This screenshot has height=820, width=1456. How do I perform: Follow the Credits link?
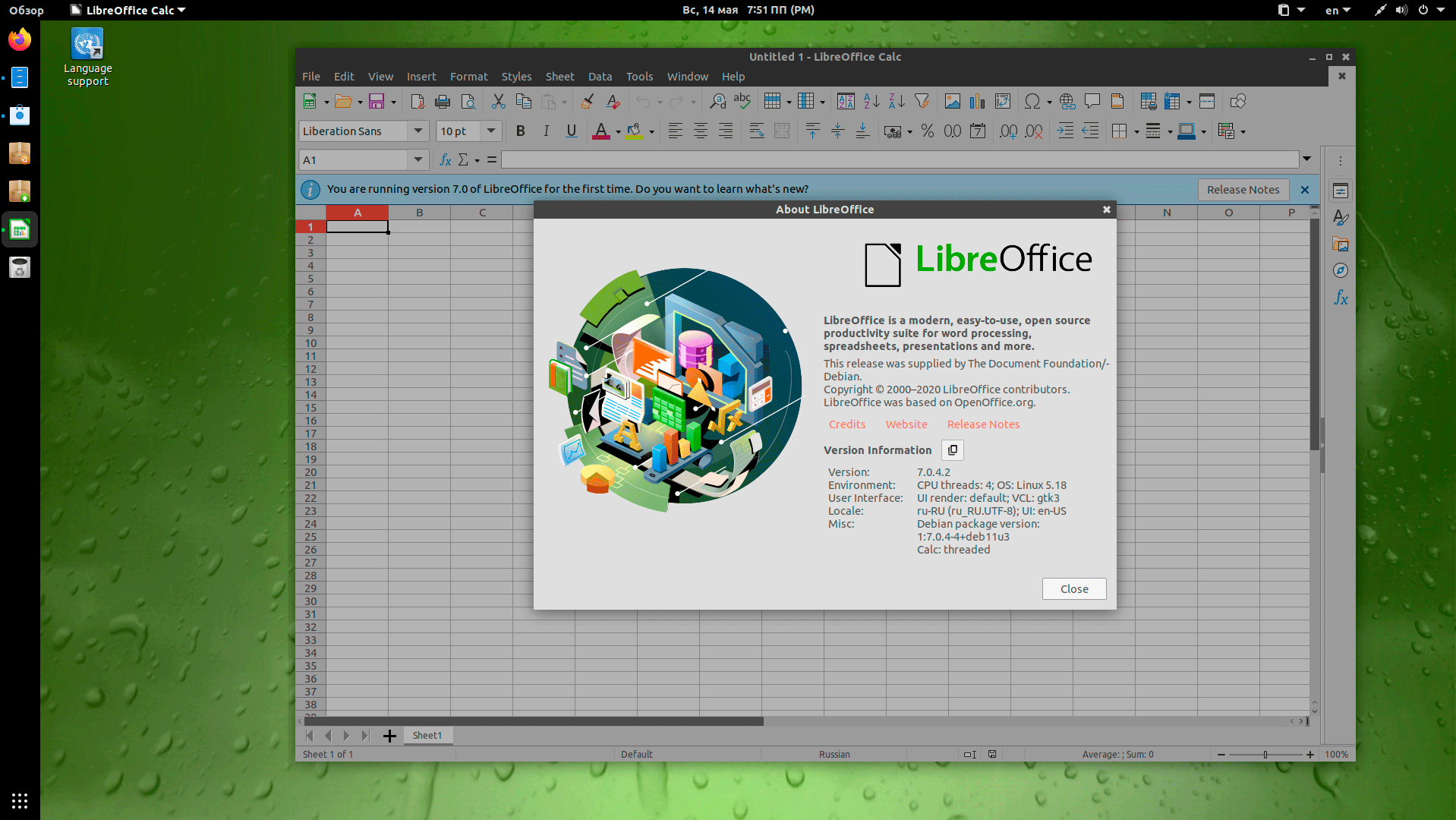[x=846, y=424]
